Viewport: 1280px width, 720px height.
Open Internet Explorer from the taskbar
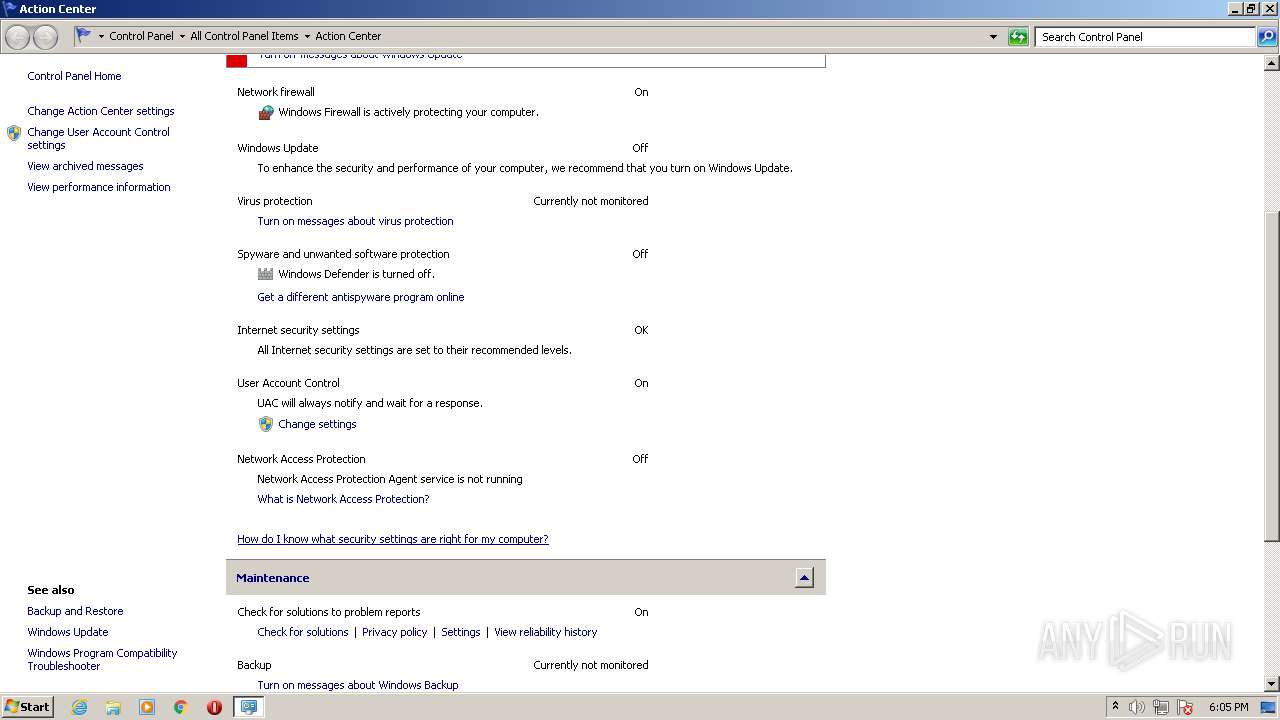coord(79,707)
